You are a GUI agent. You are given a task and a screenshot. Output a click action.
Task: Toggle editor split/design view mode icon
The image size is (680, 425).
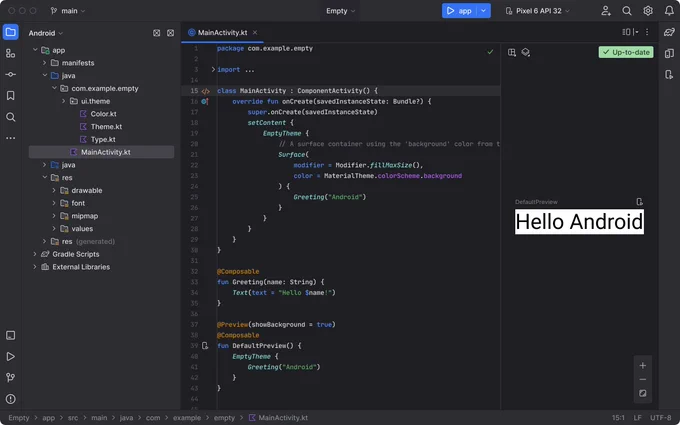pyautogui.click(x=630, y=32)
